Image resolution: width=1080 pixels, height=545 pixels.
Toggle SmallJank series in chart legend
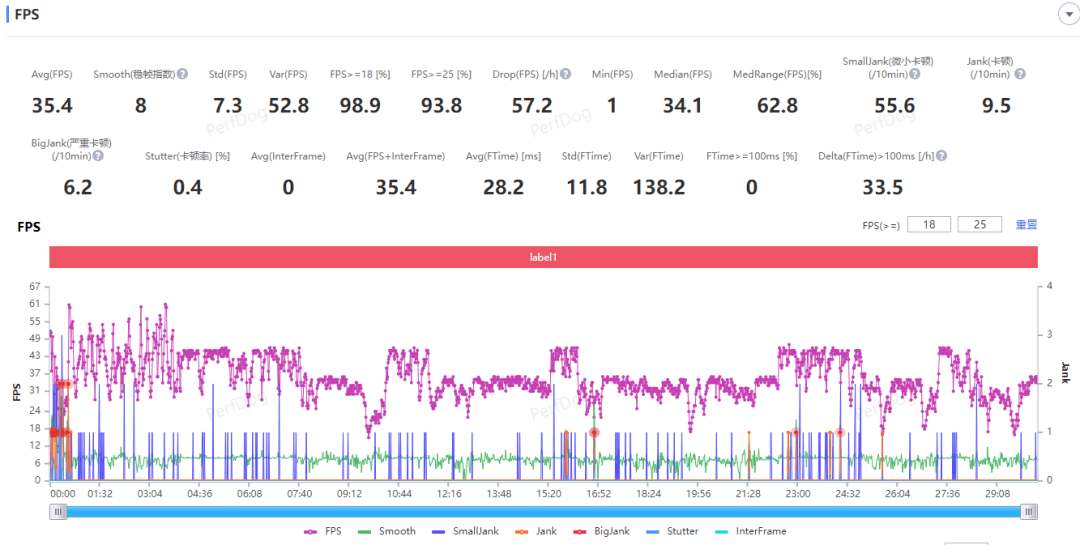point(466,531)
